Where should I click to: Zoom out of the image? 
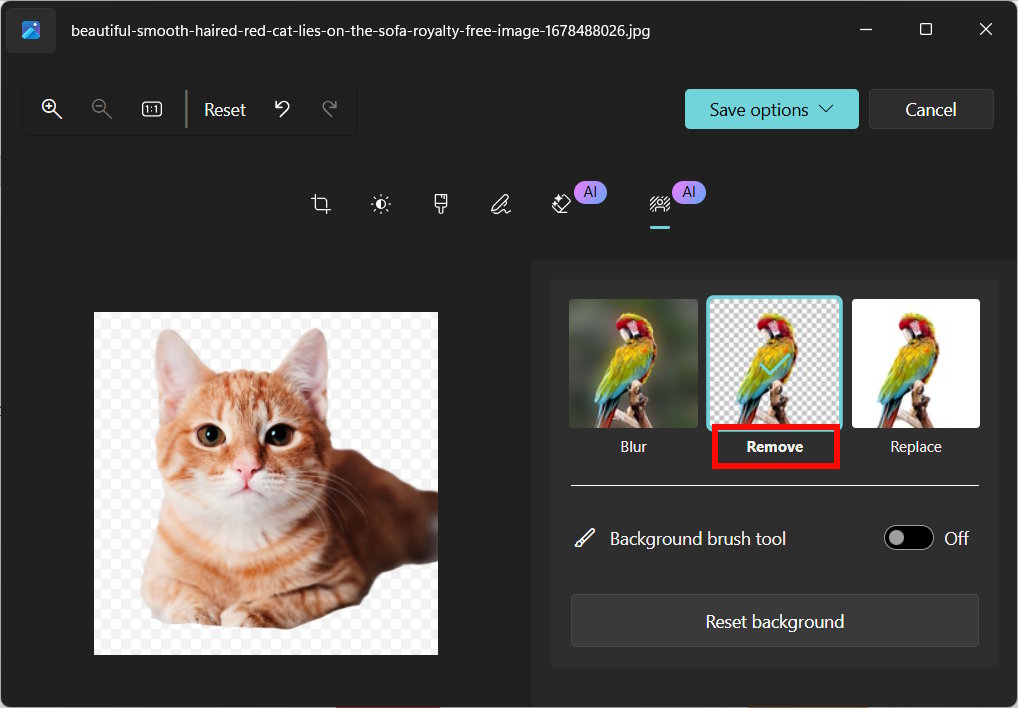pyautogui.click(x=101, y=109)
